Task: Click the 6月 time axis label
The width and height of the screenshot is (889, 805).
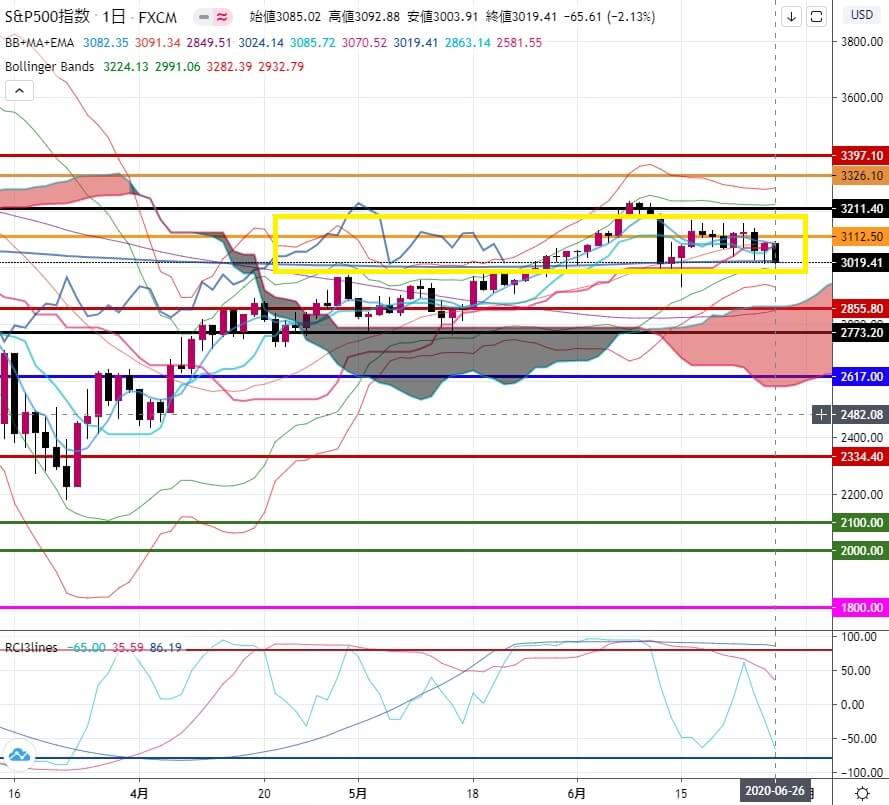Action: 577,793
